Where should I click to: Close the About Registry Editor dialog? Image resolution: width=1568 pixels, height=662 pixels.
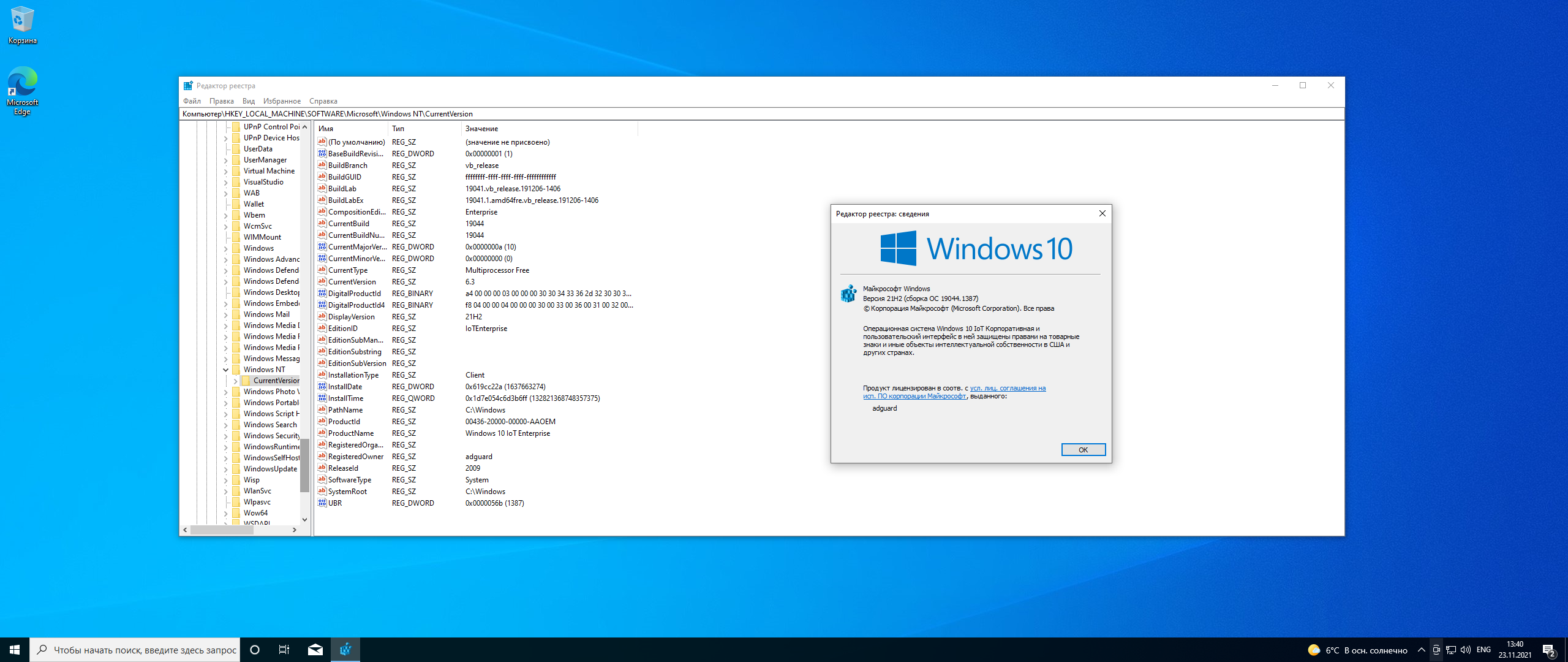point(1102,213)
